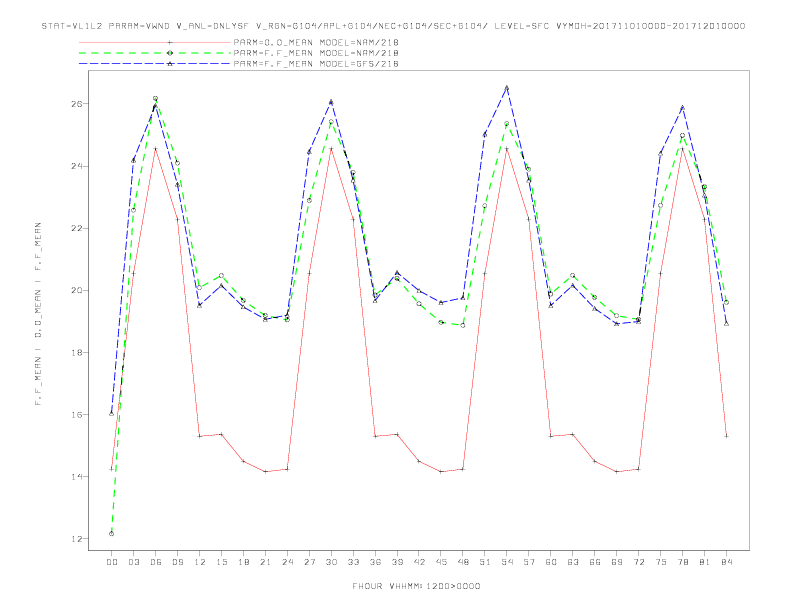This screenshot has width=792, height=612.
Task: Click x-axis forecast hour label 60
Action: click(551, 562)
